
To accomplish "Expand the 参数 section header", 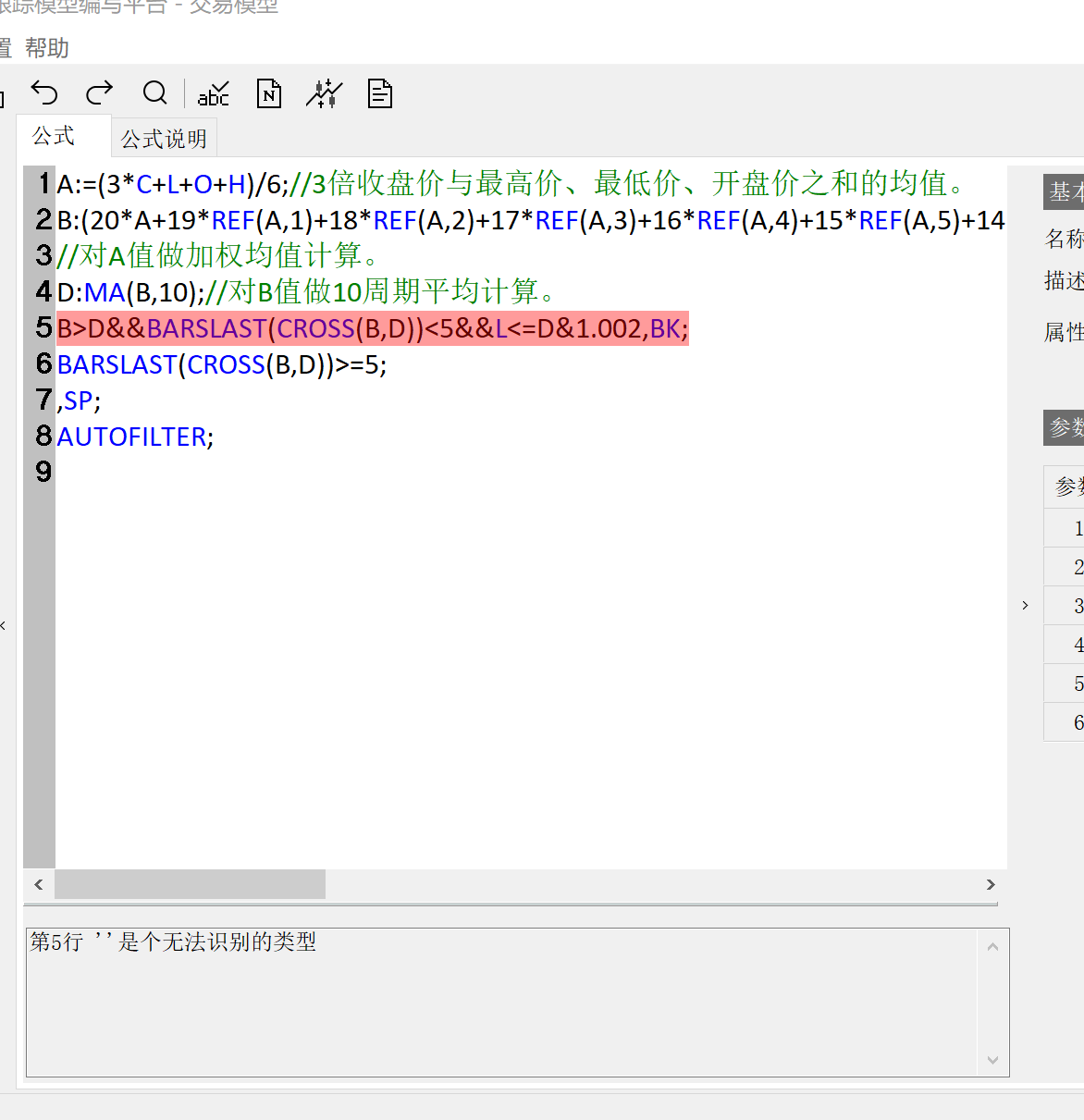I will point(1065,427).
